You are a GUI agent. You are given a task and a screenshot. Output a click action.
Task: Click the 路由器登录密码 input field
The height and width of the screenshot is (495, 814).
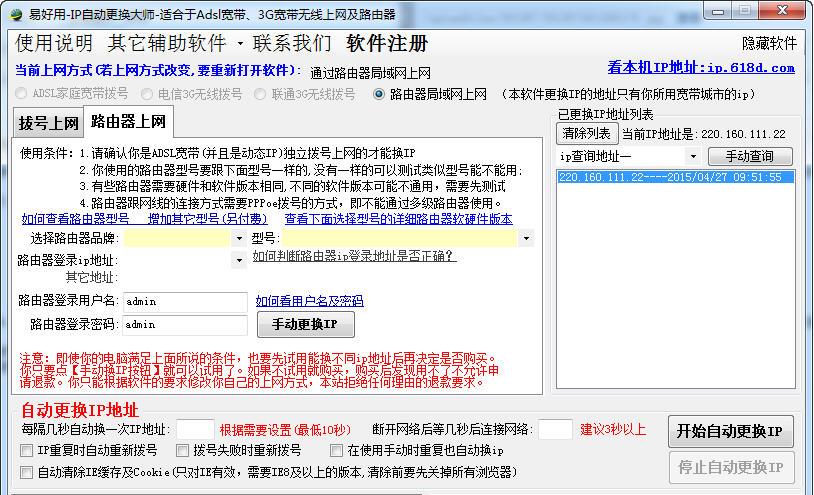(x=185, y=325)
